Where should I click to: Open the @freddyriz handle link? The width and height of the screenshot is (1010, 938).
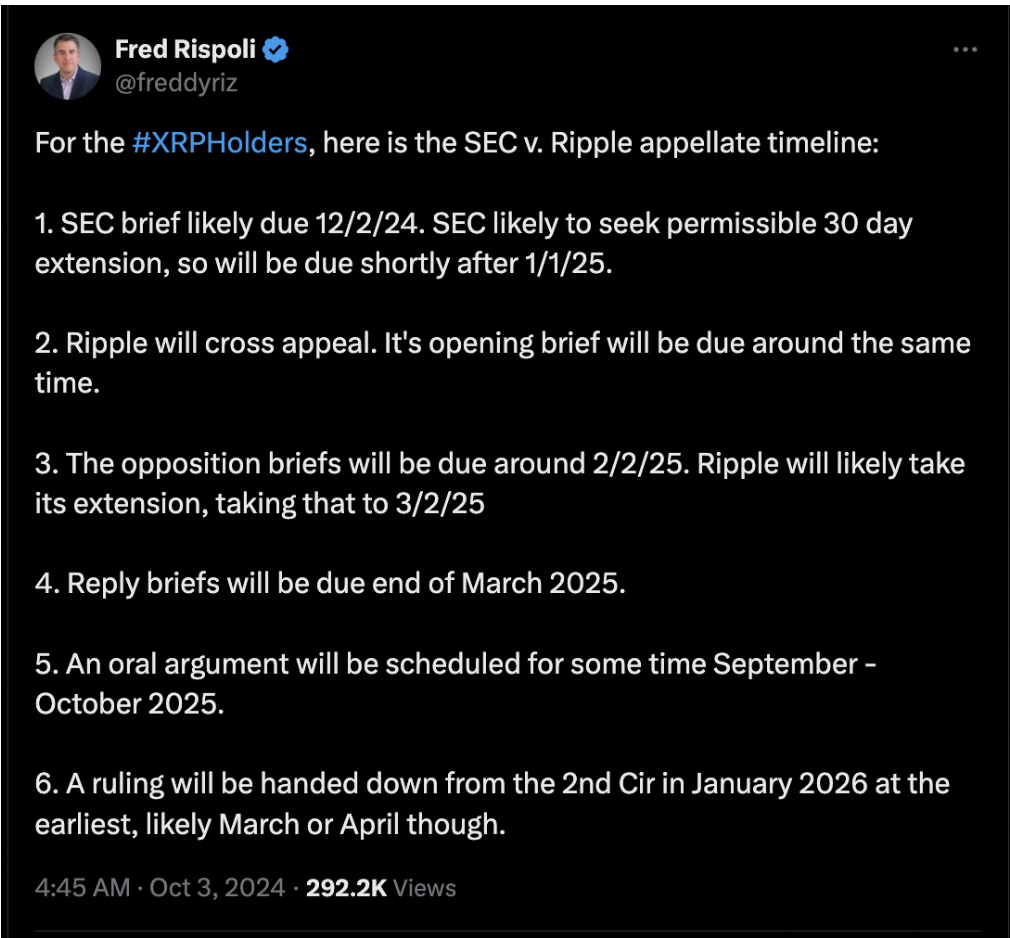(177, 82)
